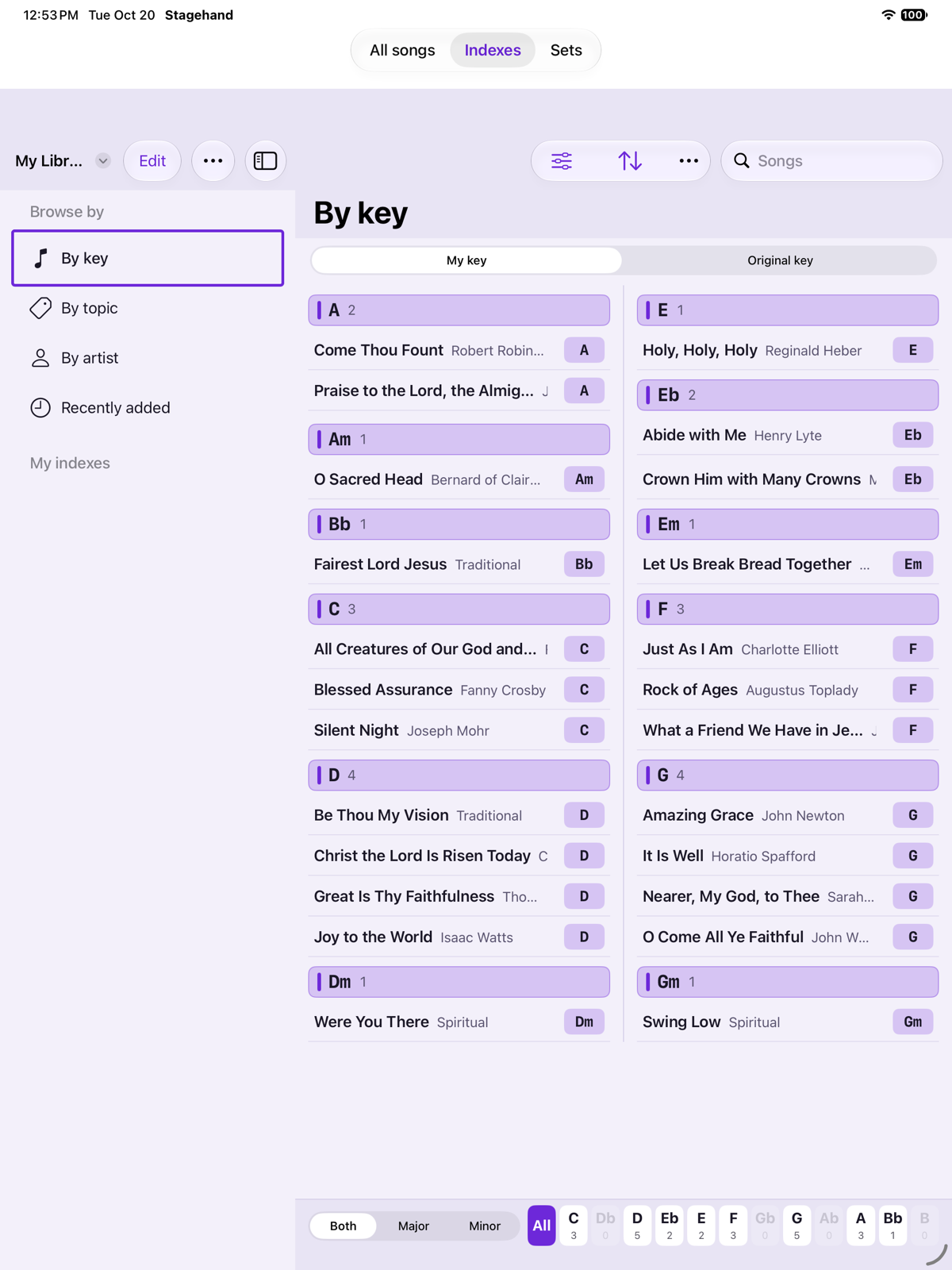Select the Eb key filter chip
Image resolution: width=952 pixels, height=1270 pixels.
coord(670,1226)
